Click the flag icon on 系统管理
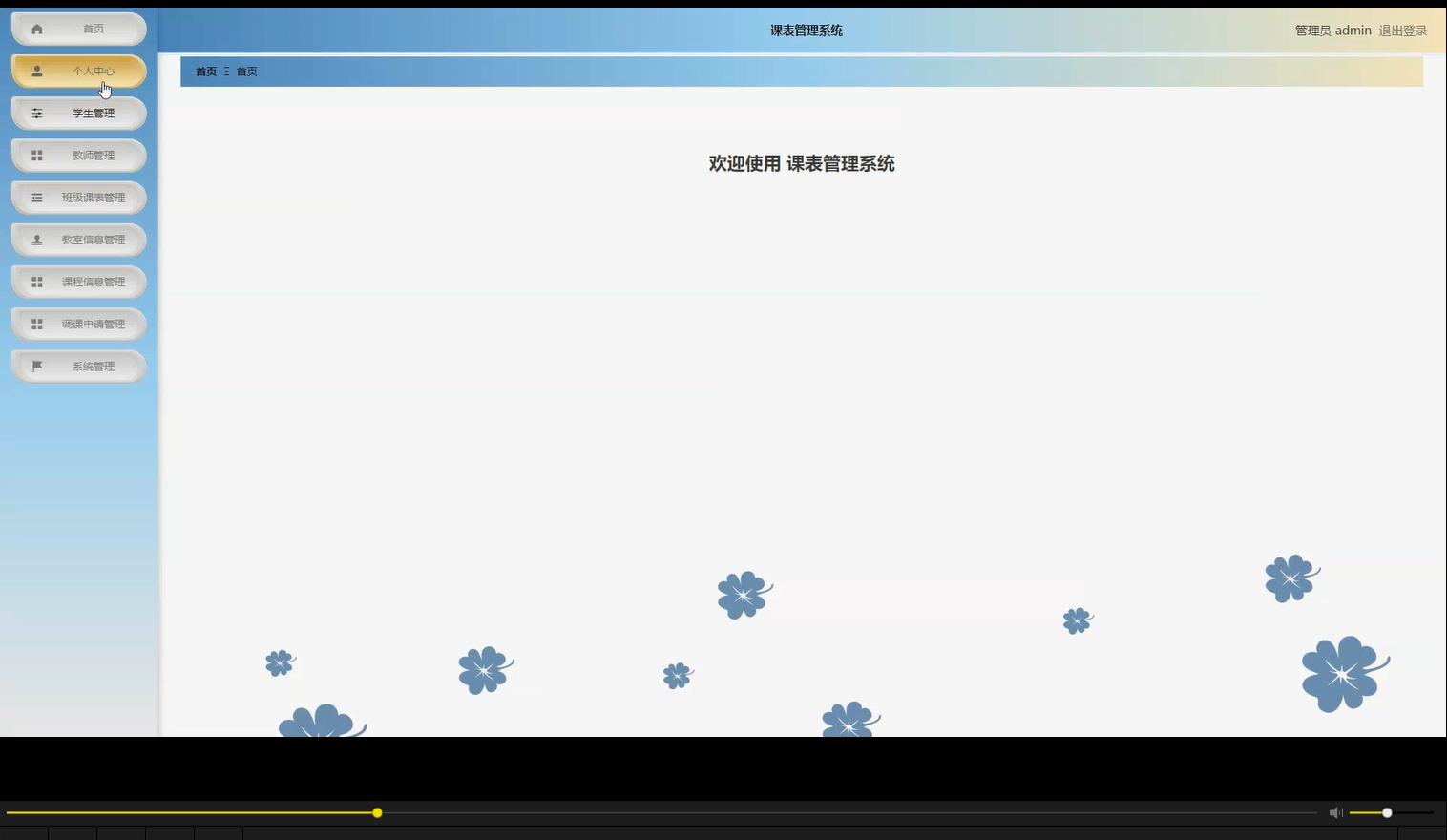 click(36, 365)
